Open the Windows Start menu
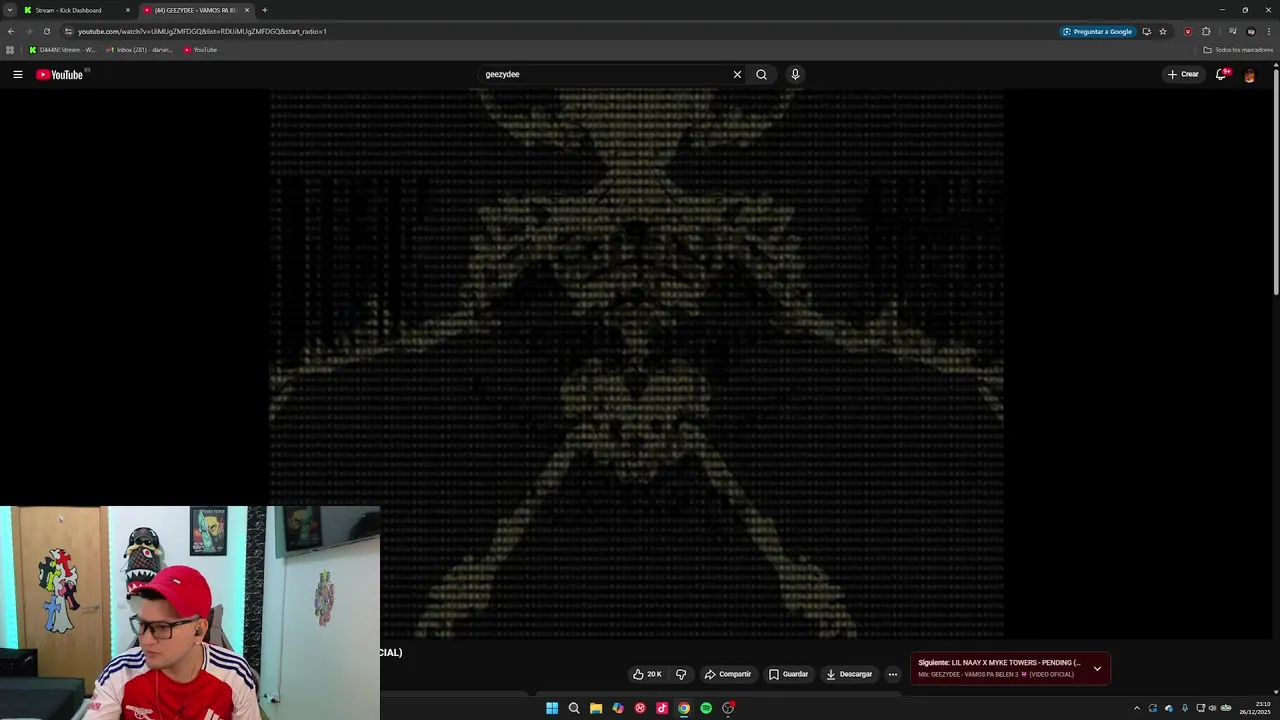Image resolution: width=1280 pixels, height=720 pixels. pos(552,708)
